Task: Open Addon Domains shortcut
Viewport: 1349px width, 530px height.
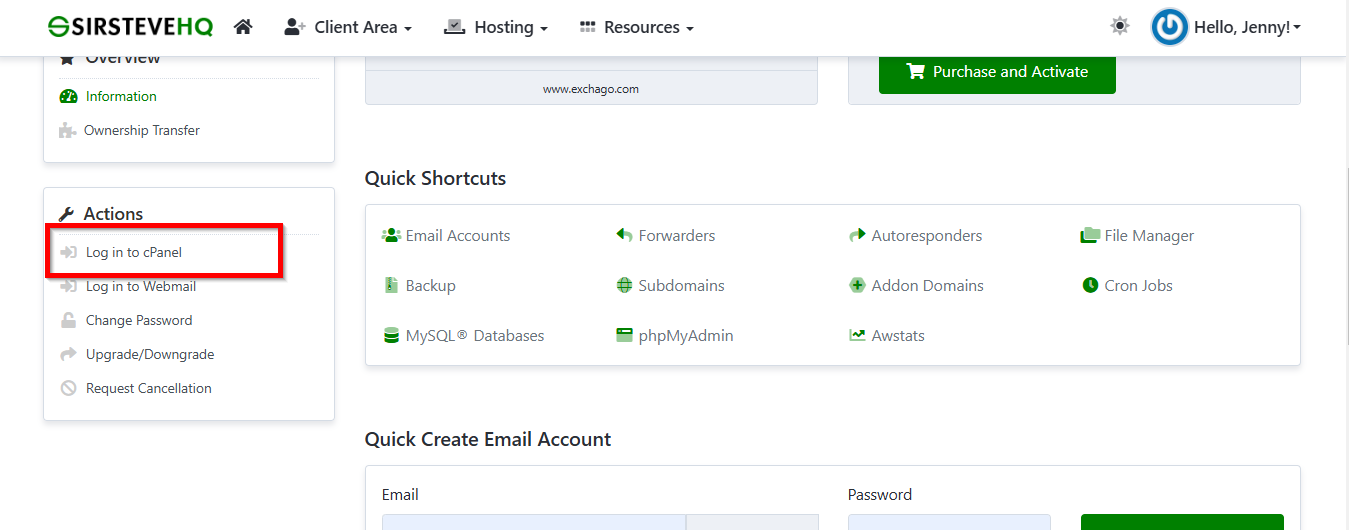Action: (928, 286)
